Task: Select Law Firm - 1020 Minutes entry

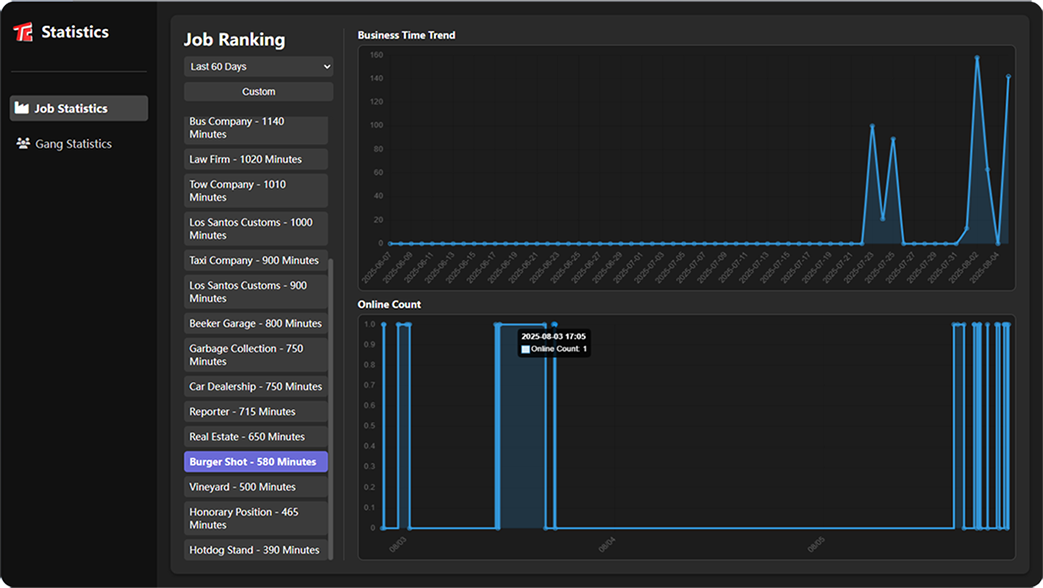Action: point(255,160)
